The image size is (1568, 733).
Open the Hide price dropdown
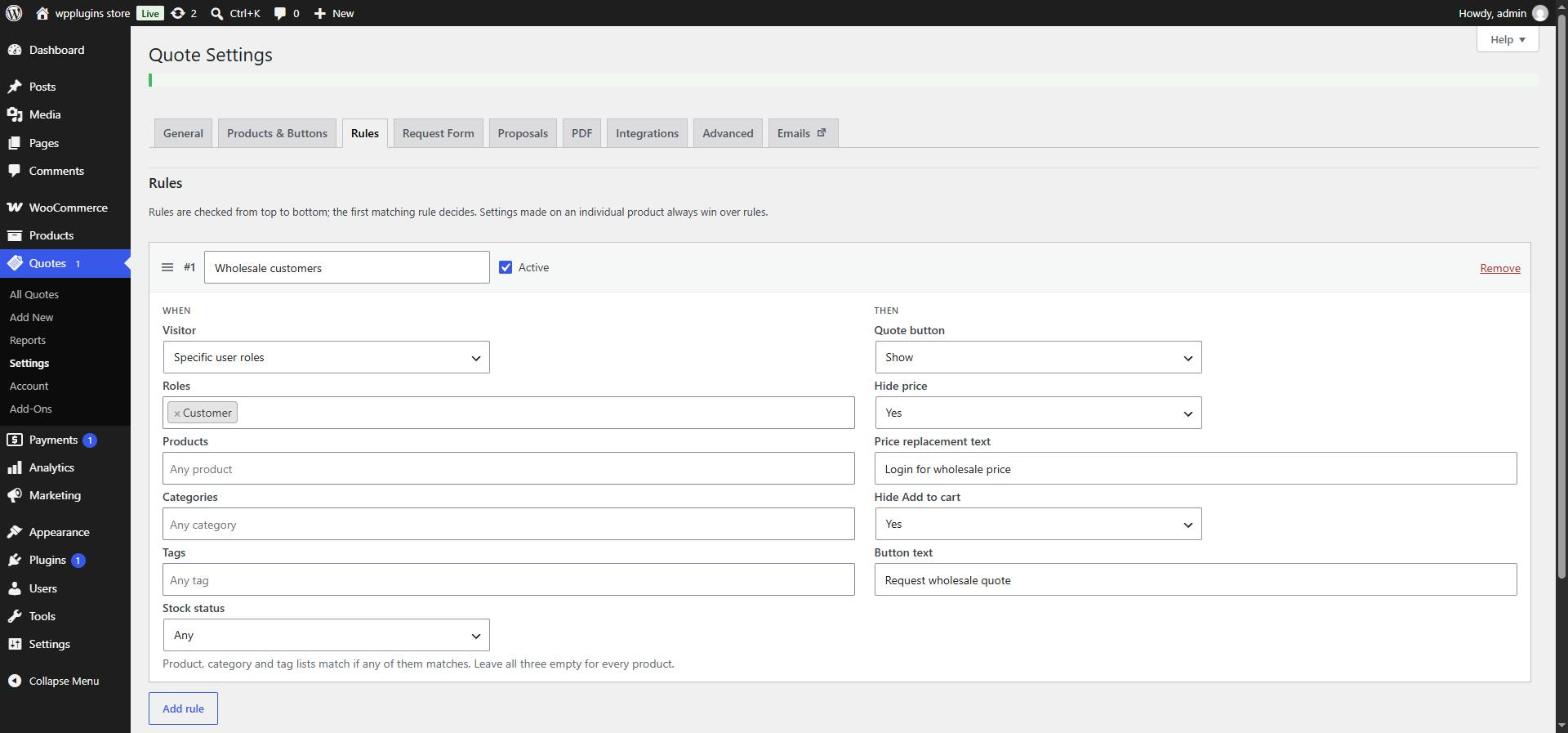click(1038, 413)
